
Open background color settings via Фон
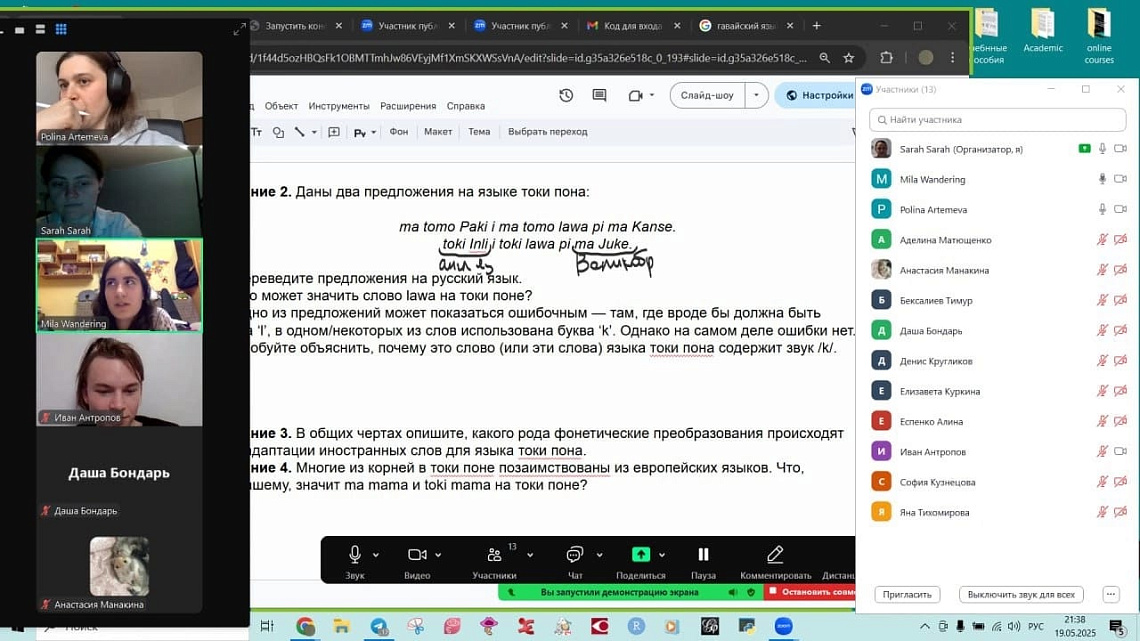coord(400,131)
